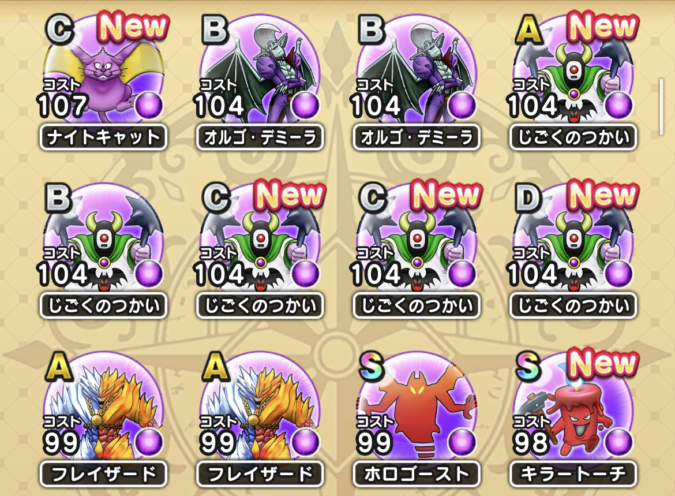Pick the D-rank じごくのつかい monster icon

coord(573,239)
